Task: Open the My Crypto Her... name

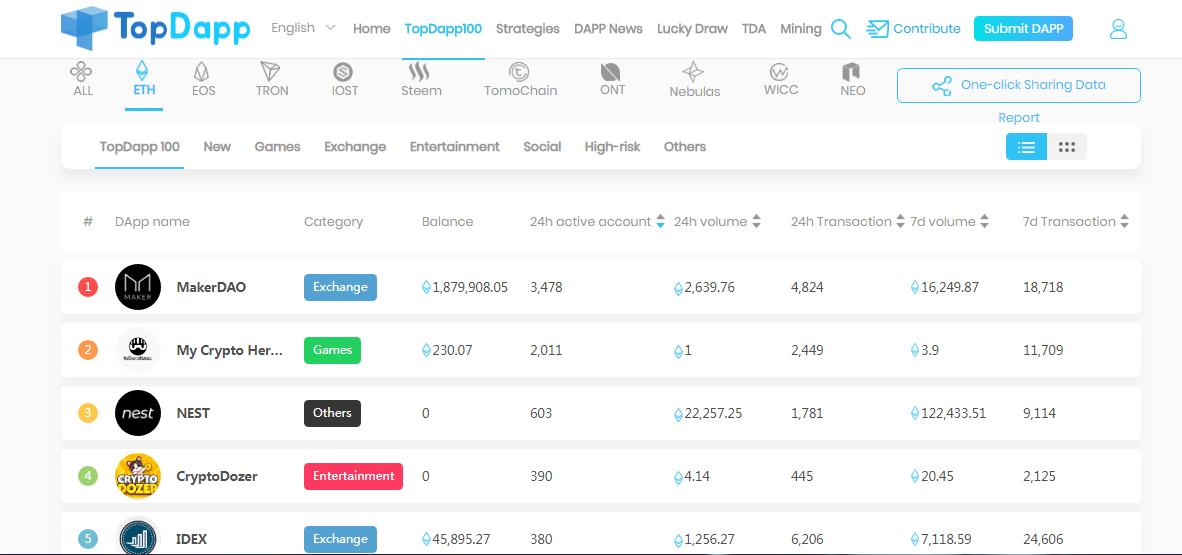Action: click(230, 351)
